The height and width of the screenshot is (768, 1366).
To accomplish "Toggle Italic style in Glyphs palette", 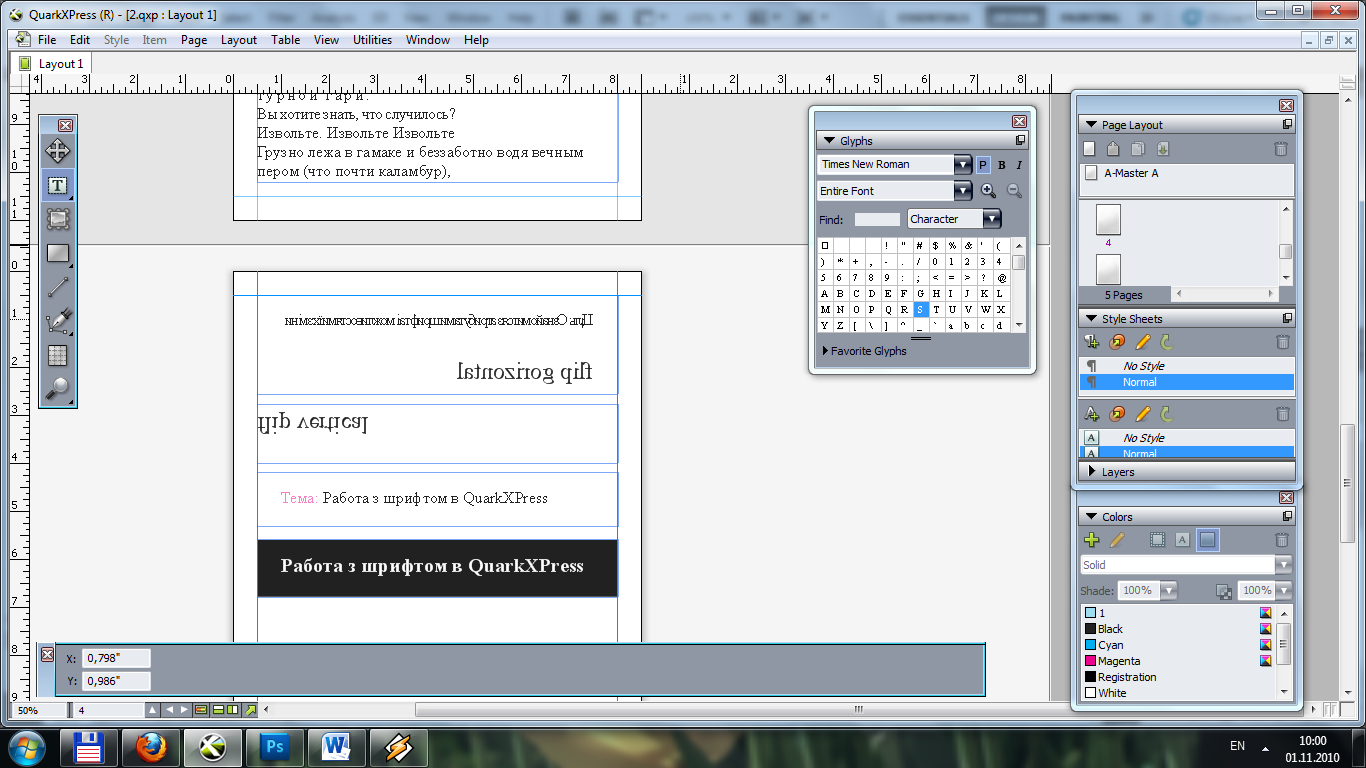I will (x=1019, y=165).
